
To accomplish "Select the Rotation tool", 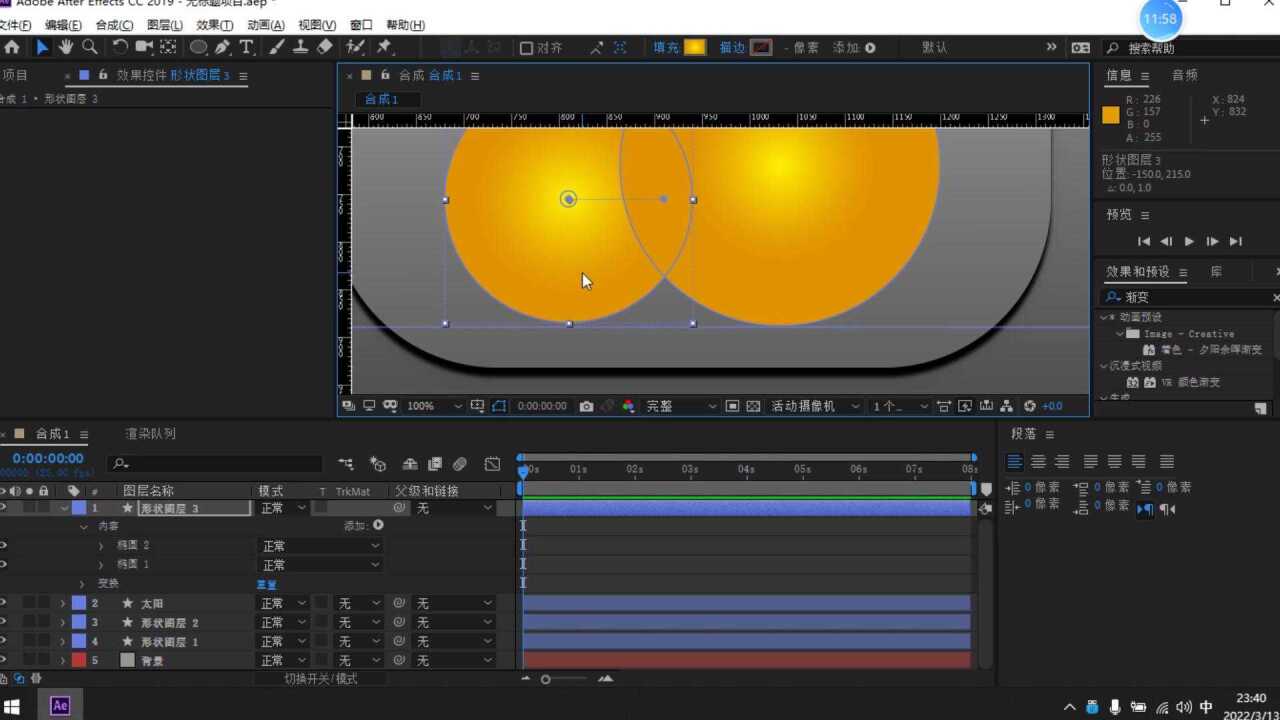I will pyautogui.click(x=120, y=47).
